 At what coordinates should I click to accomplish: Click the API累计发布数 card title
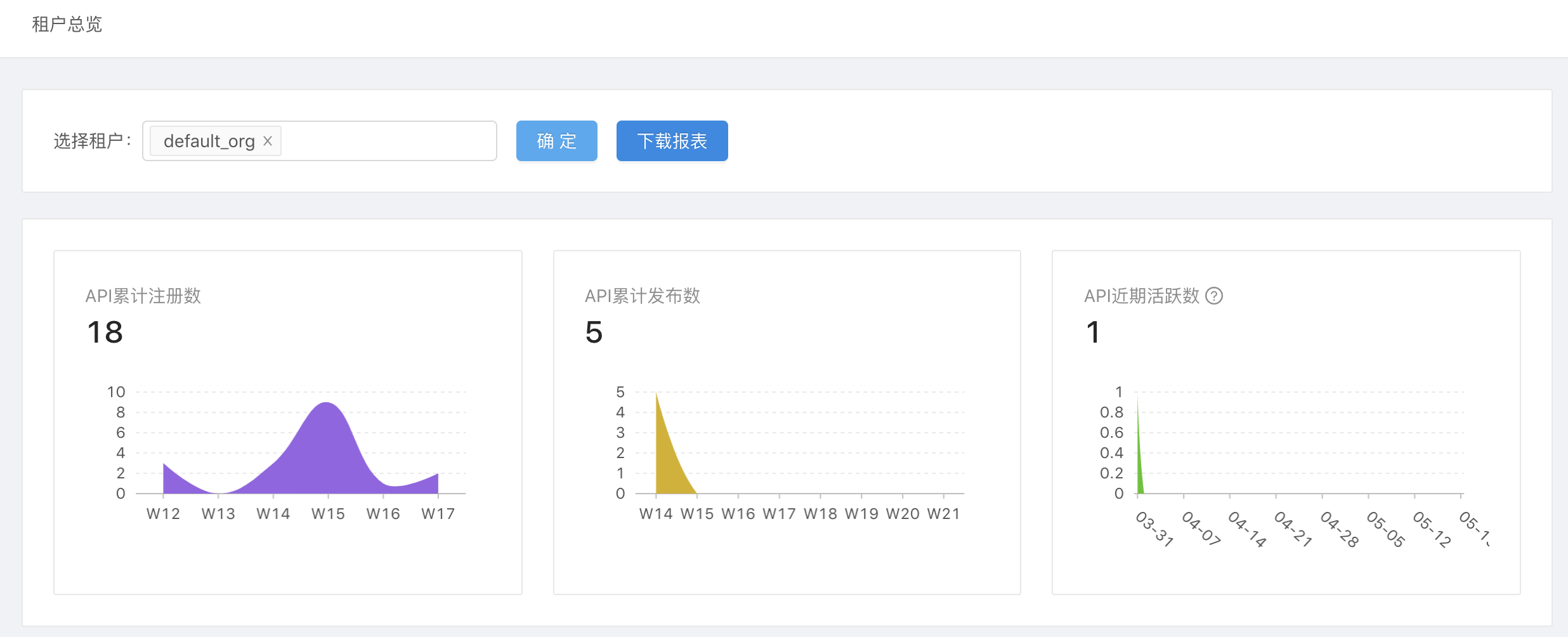pos(642,296)
